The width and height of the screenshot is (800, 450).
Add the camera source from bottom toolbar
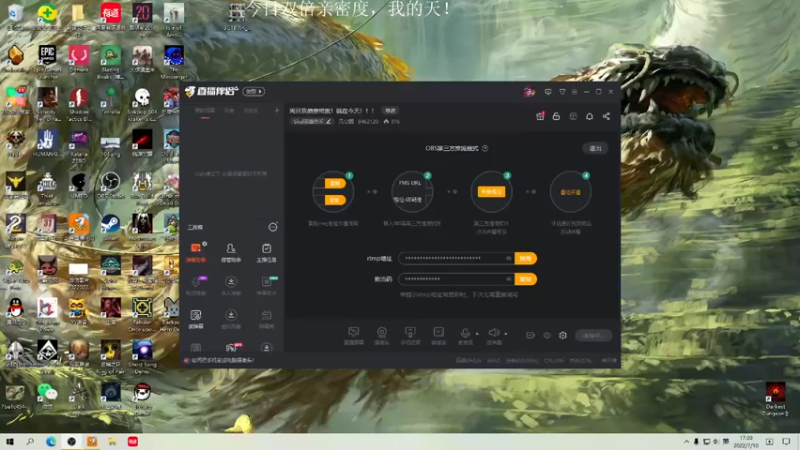(382, 335)
